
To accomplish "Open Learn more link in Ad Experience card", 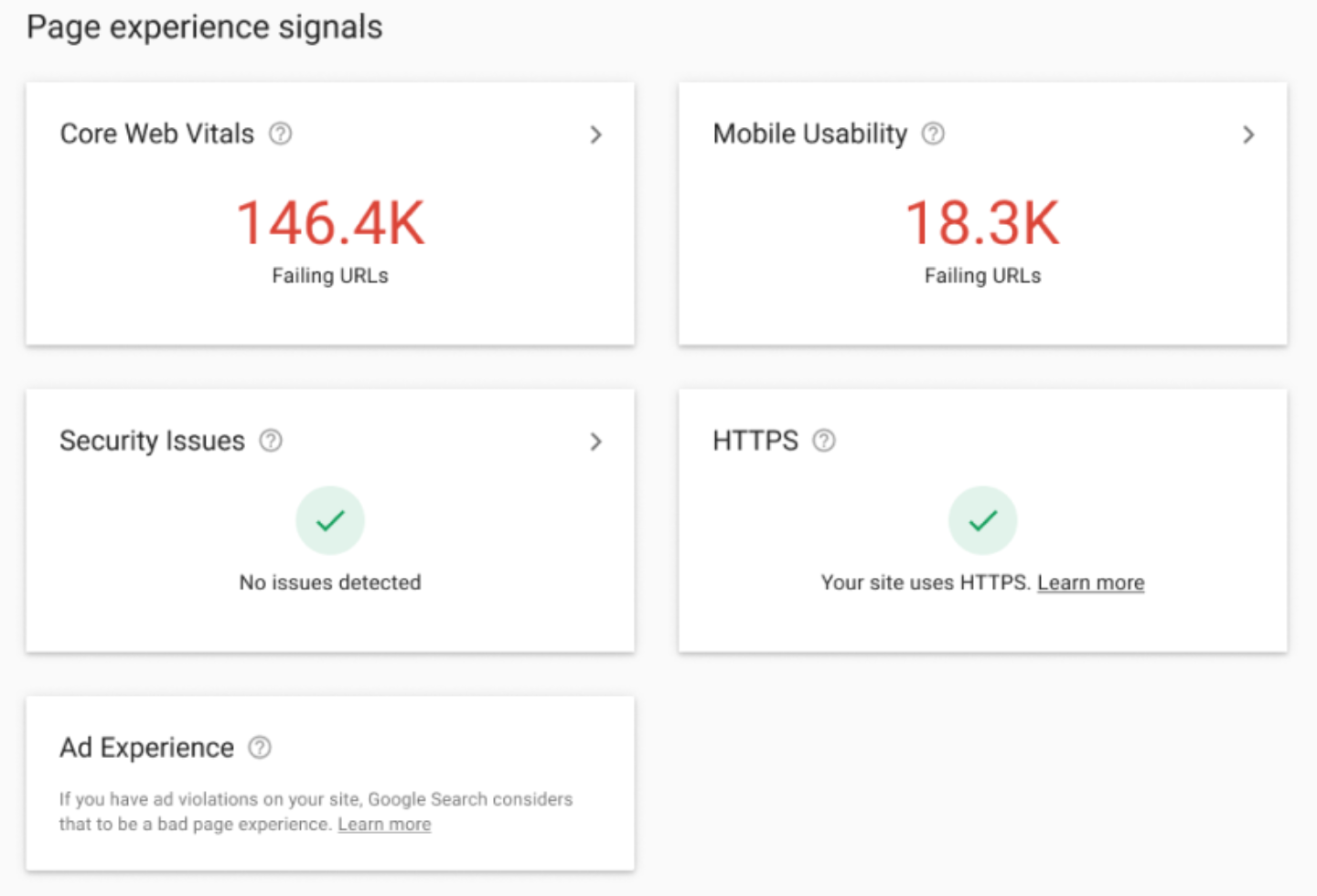I will coord(384,825).
